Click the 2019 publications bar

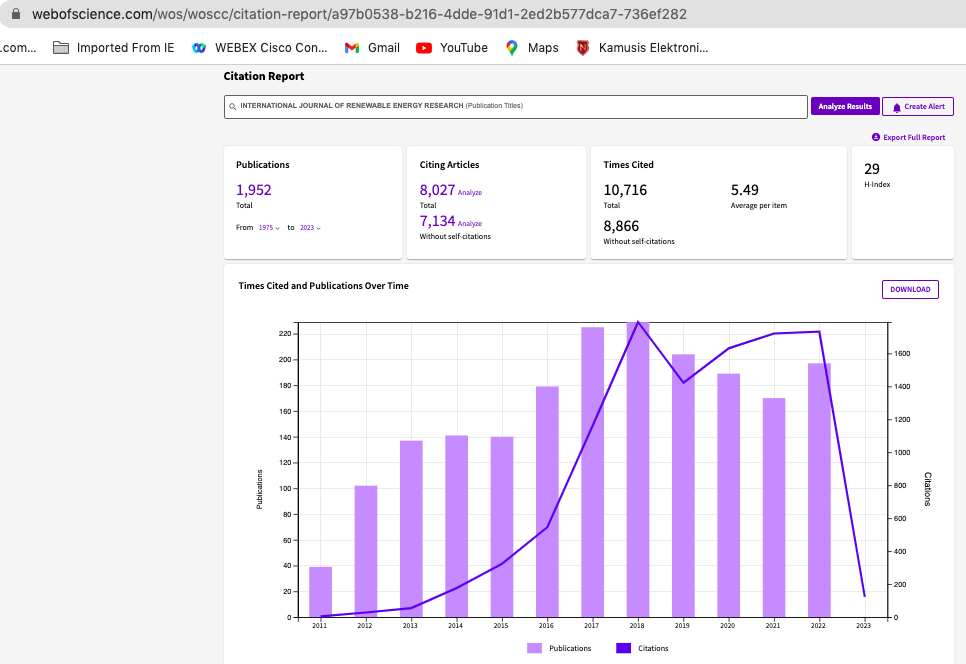click(x=683, y=485)
